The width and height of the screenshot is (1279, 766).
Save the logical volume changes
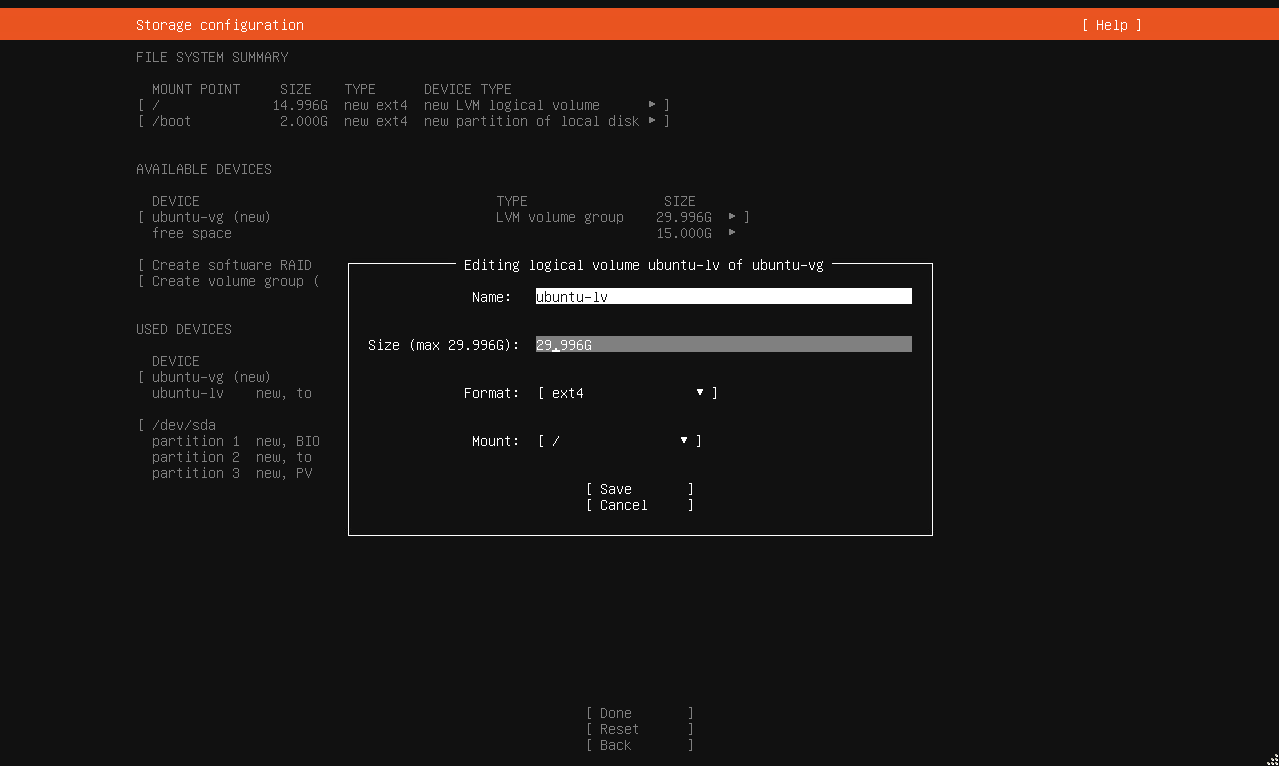[x=639, y=489]
